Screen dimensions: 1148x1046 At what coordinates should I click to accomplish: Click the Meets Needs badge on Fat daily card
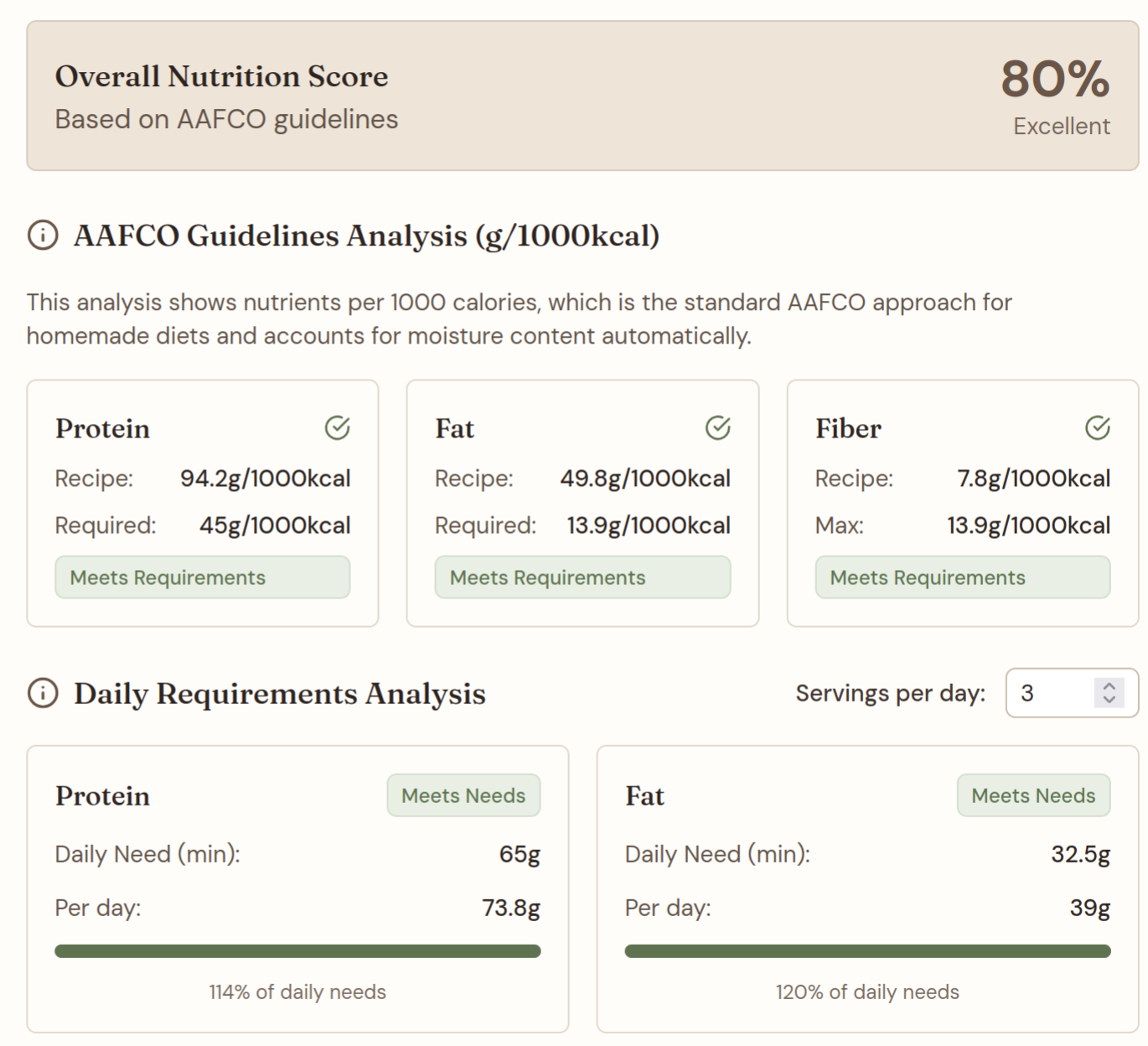coord(1033,795)
